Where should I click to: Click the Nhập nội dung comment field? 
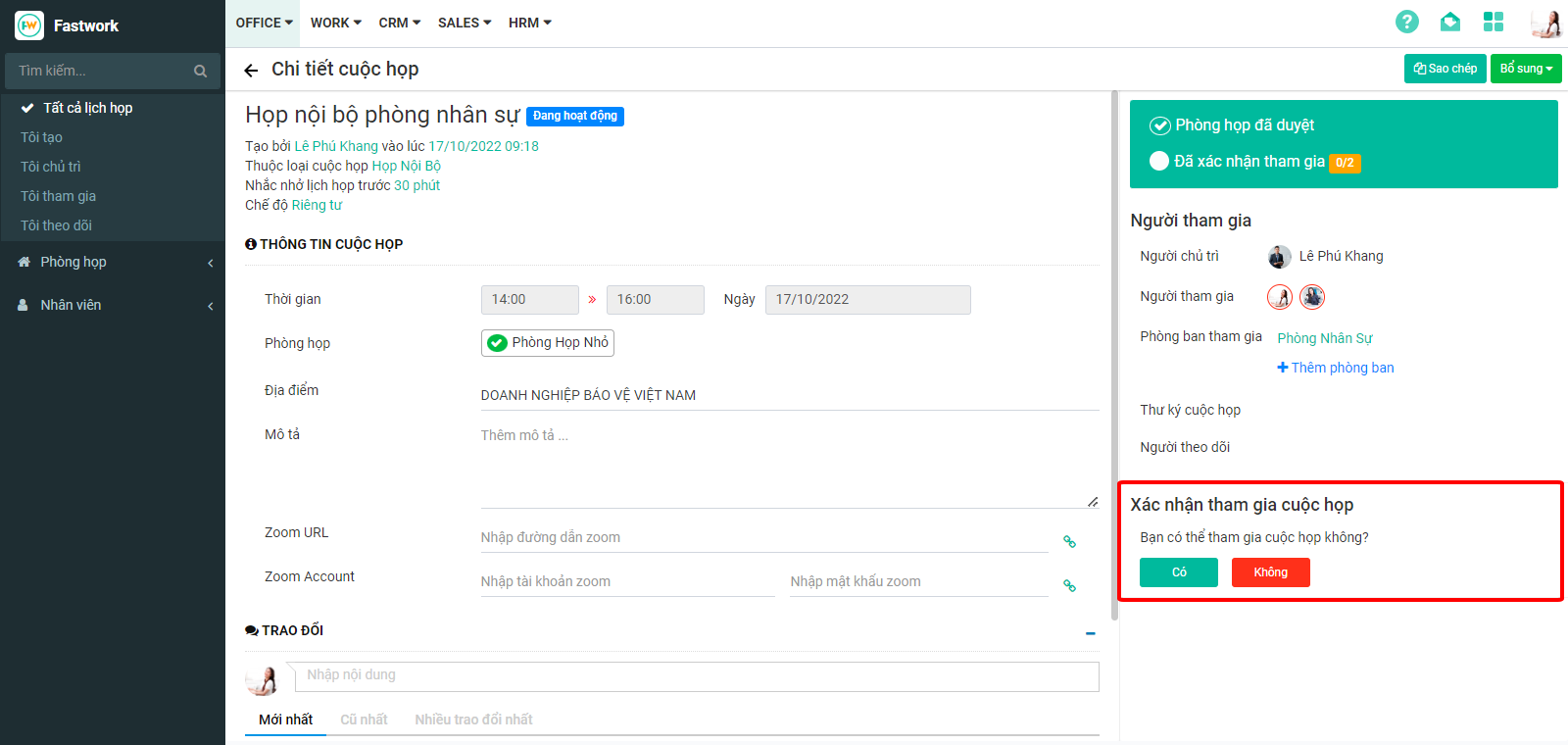(x=701, y=675)
